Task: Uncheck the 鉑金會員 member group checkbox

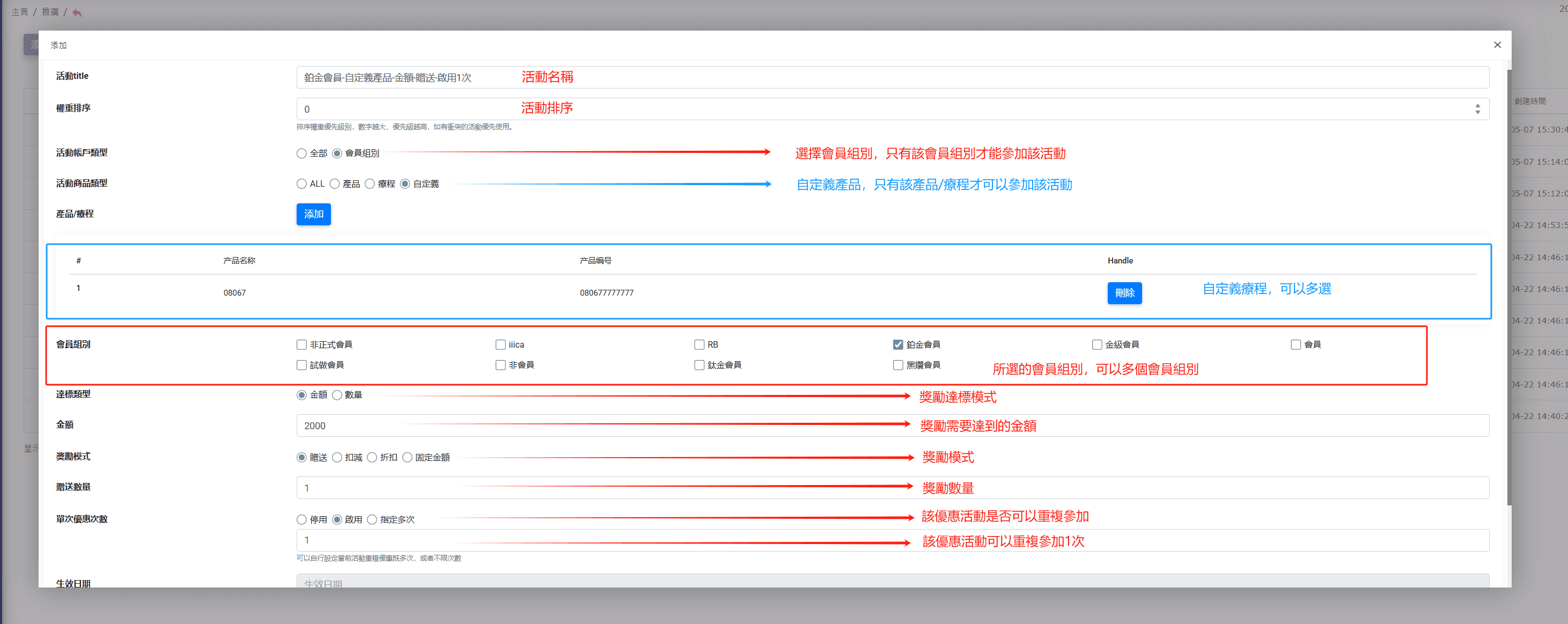Action: tap(898, 344)
